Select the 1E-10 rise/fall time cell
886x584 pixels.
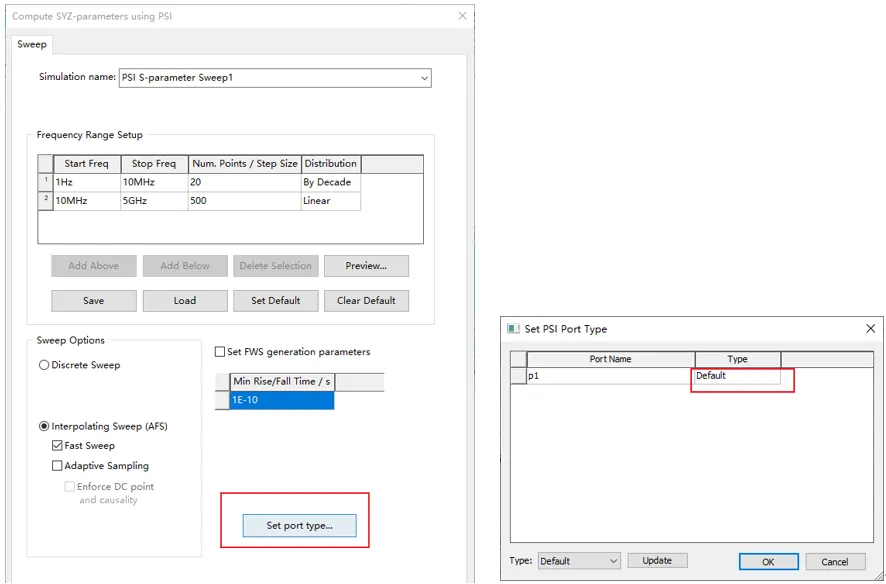(x=282, y=400)
